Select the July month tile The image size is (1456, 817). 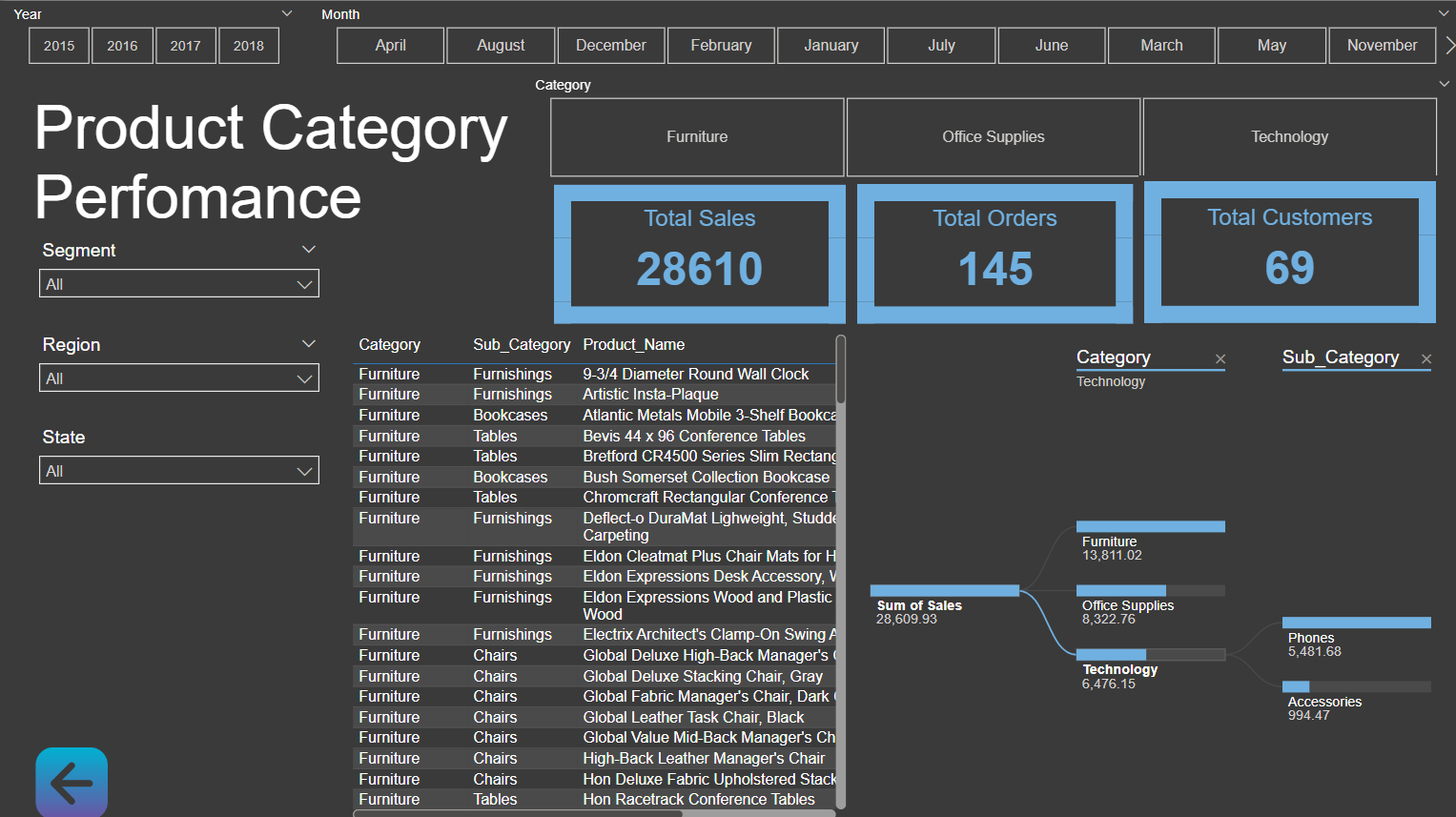pyautogui.click(x=941, y=46)
